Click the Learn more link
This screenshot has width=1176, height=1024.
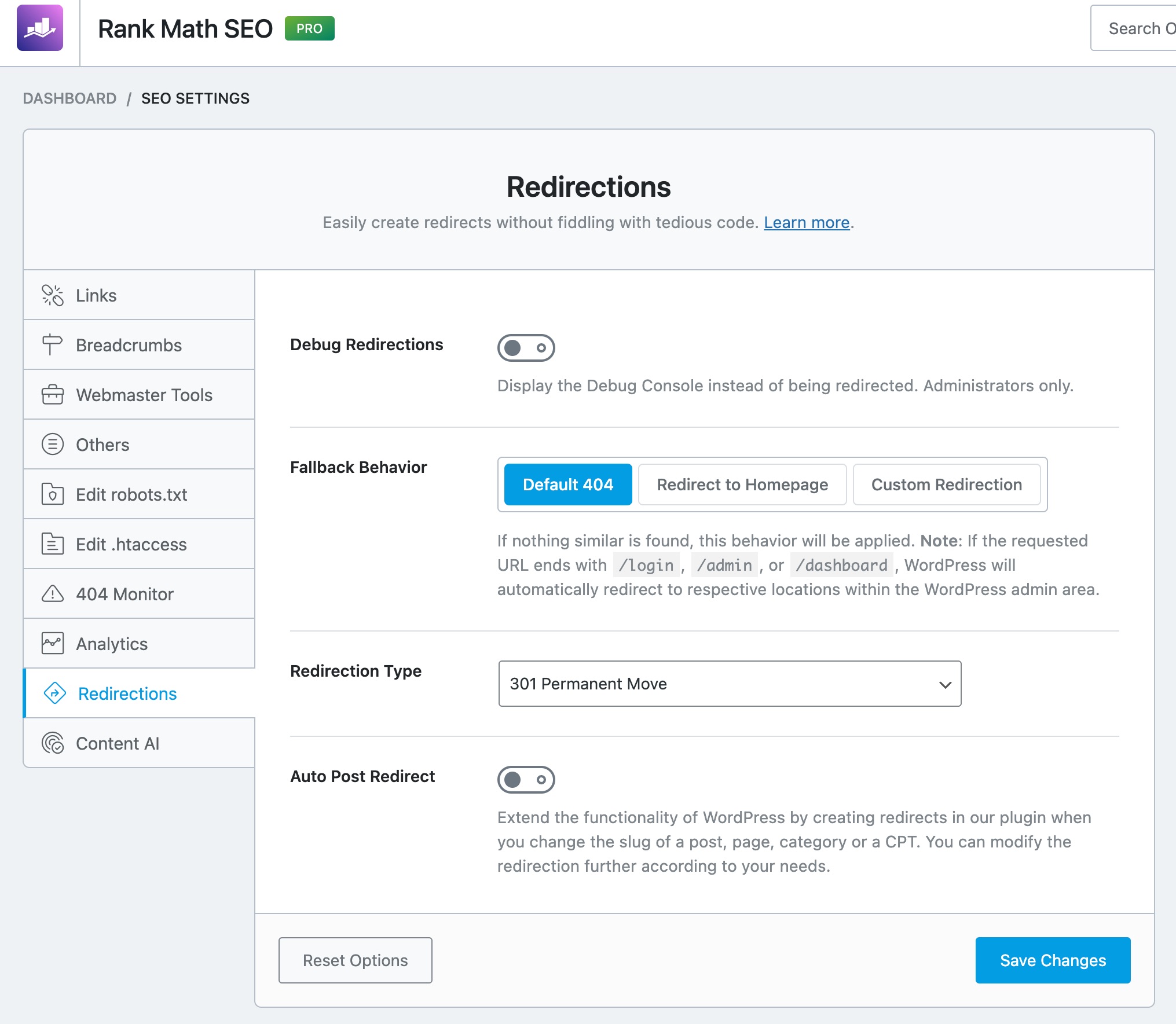point(807,222)
